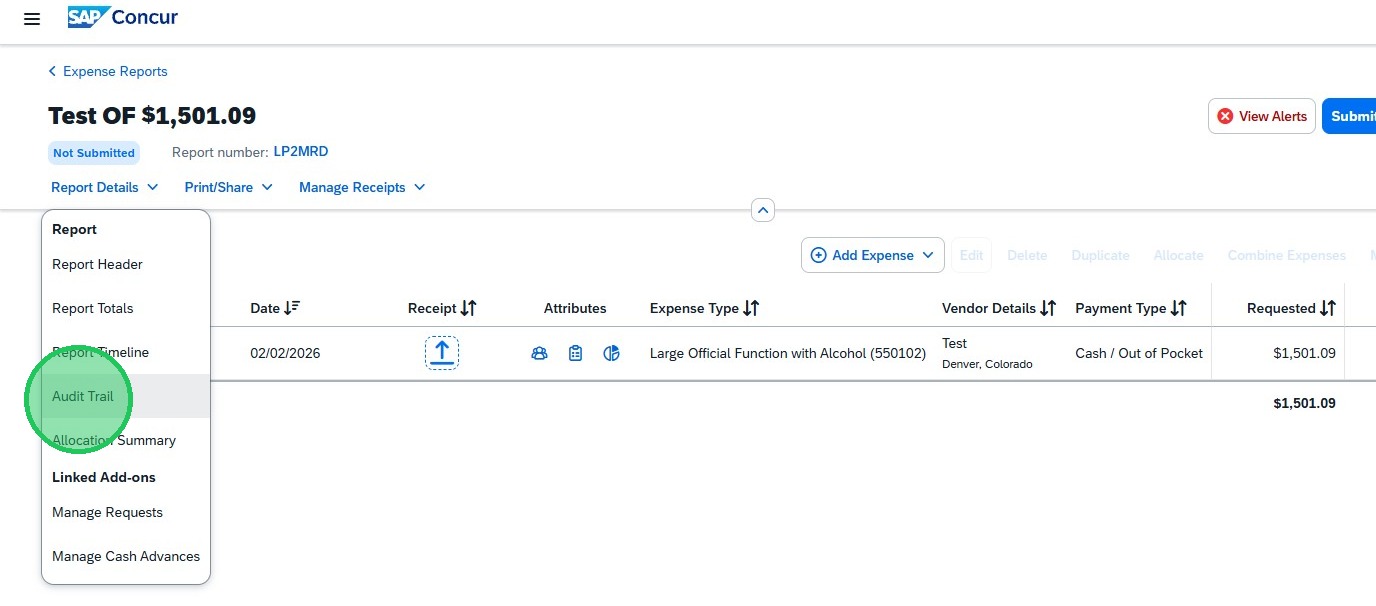
Task: Click the View Alerts button
Action: (x=1262, y=116)
